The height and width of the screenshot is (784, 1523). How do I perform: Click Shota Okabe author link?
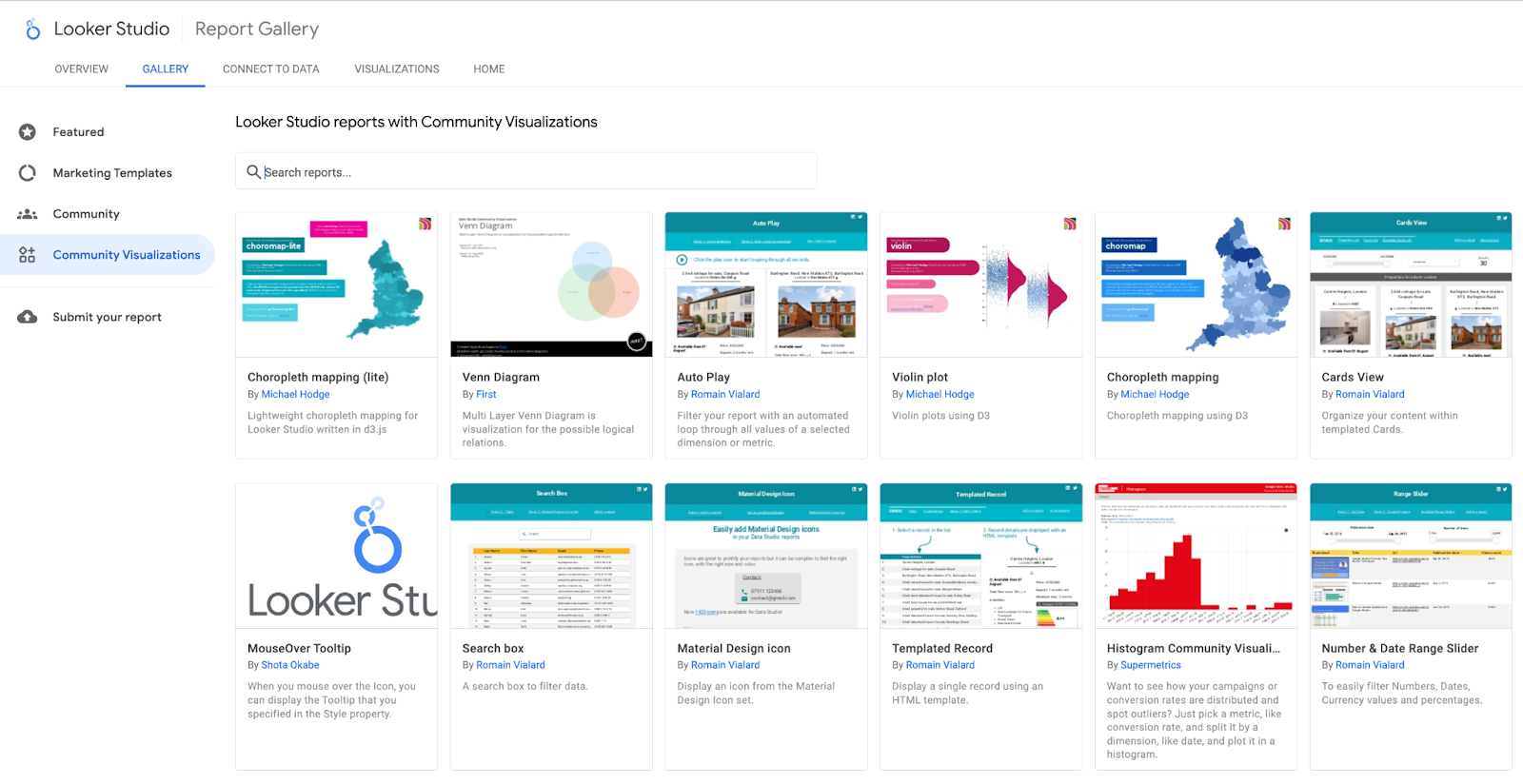[x=290, y=665]
